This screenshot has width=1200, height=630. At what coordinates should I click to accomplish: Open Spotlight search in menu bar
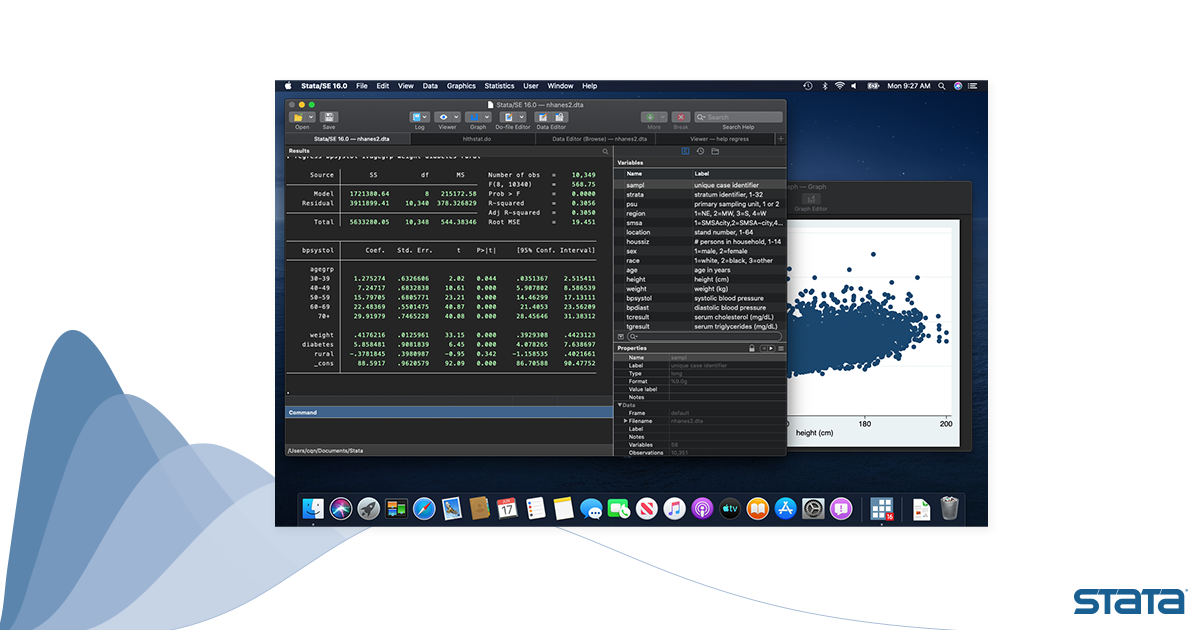942,86
